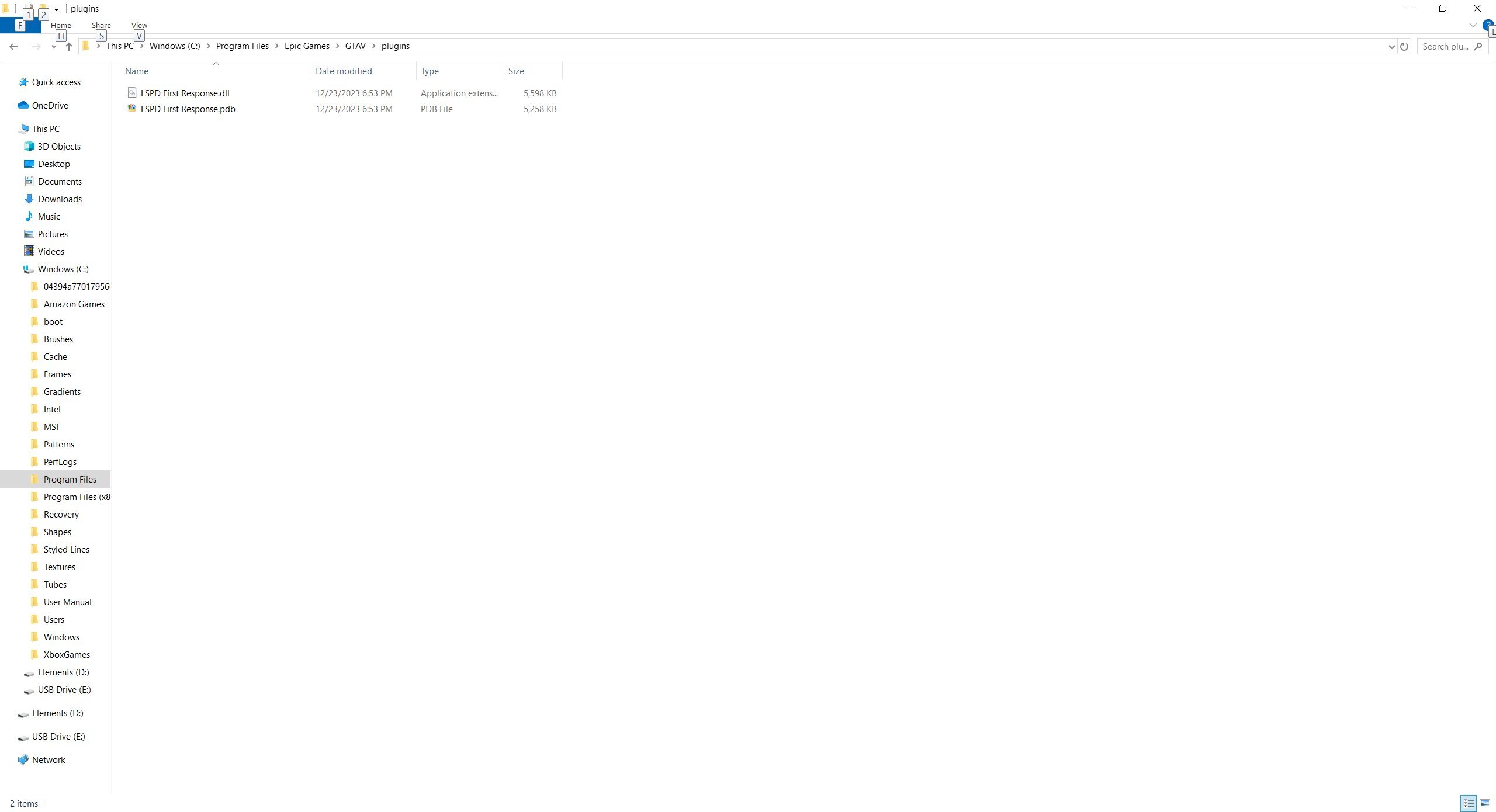
Task: Open the Help question mark icon
Action: coord(1488,25)
